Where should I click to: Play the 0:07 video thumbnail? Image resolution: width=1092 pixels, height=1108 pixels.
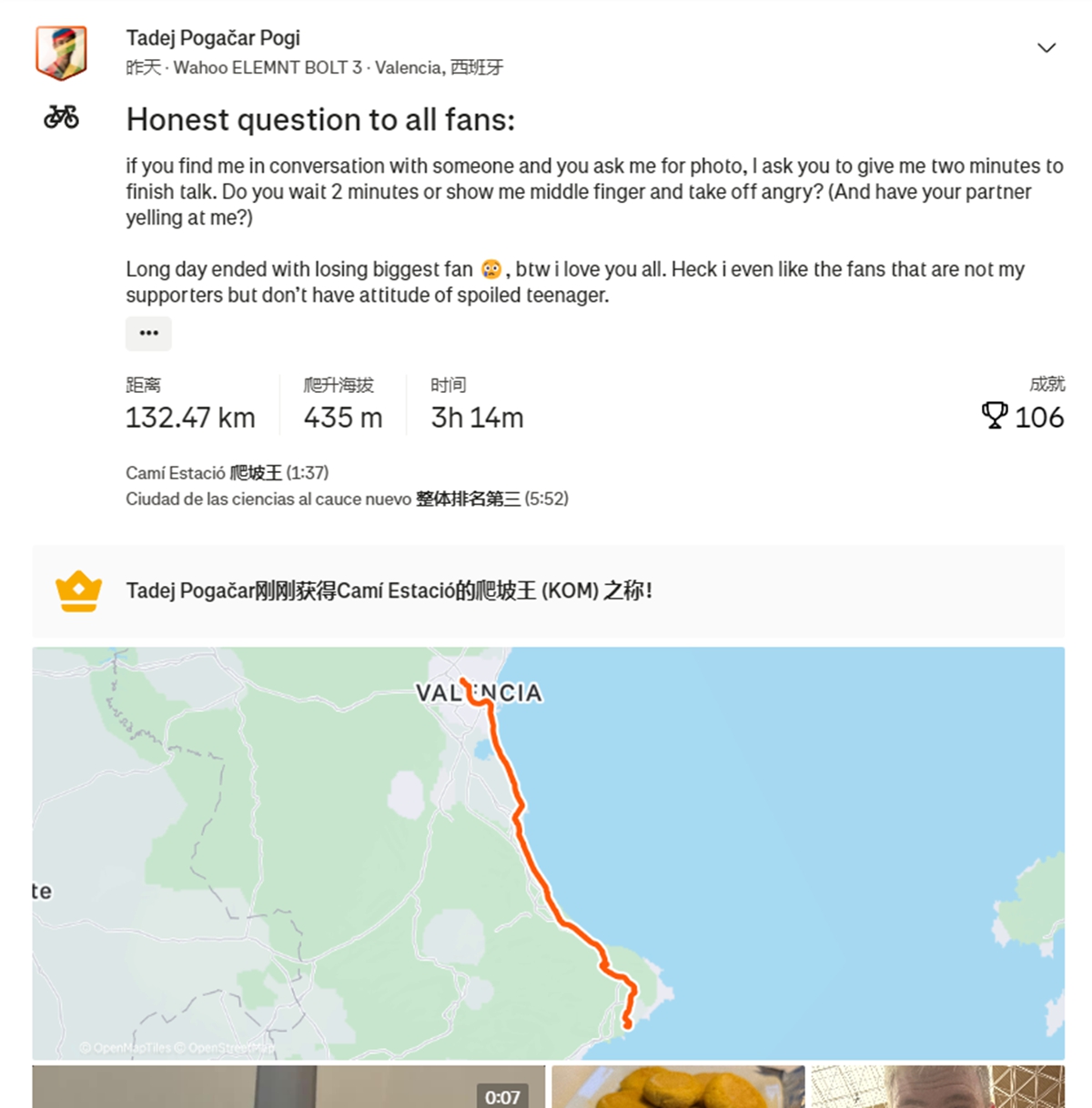288,1087
